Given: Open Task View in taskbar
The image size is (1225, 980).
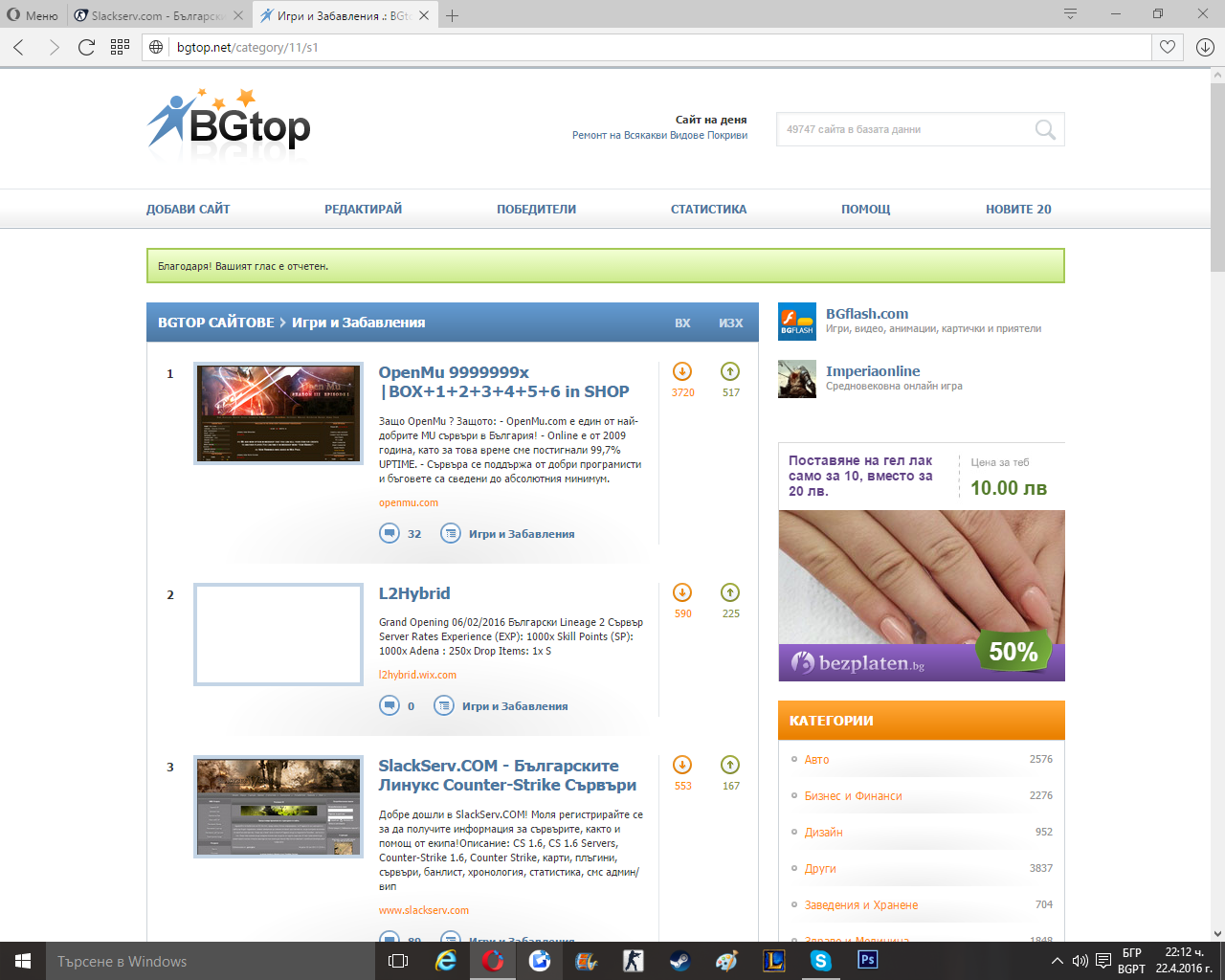Looking at the screenshot, I should (x=398, y=961).
